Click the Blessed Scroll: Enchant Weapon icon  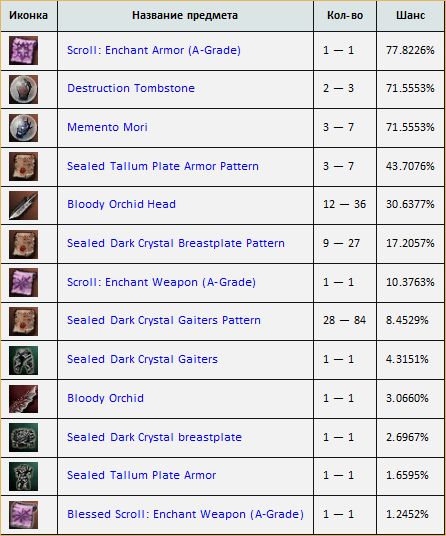pos(23,515)
